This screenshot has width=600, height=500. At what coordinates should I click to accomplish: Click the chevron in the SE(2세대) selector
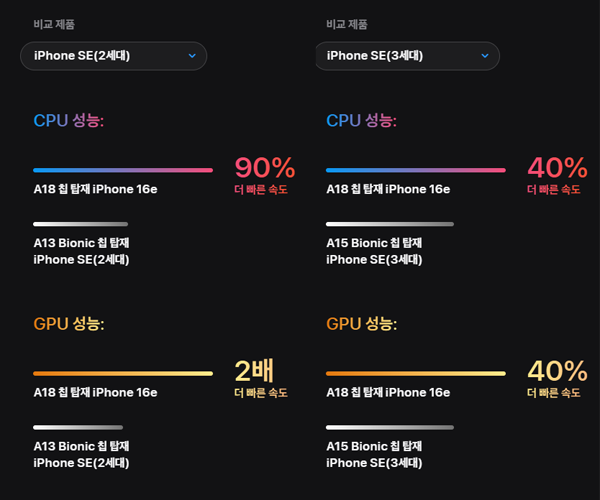click(x=192, y=56)
